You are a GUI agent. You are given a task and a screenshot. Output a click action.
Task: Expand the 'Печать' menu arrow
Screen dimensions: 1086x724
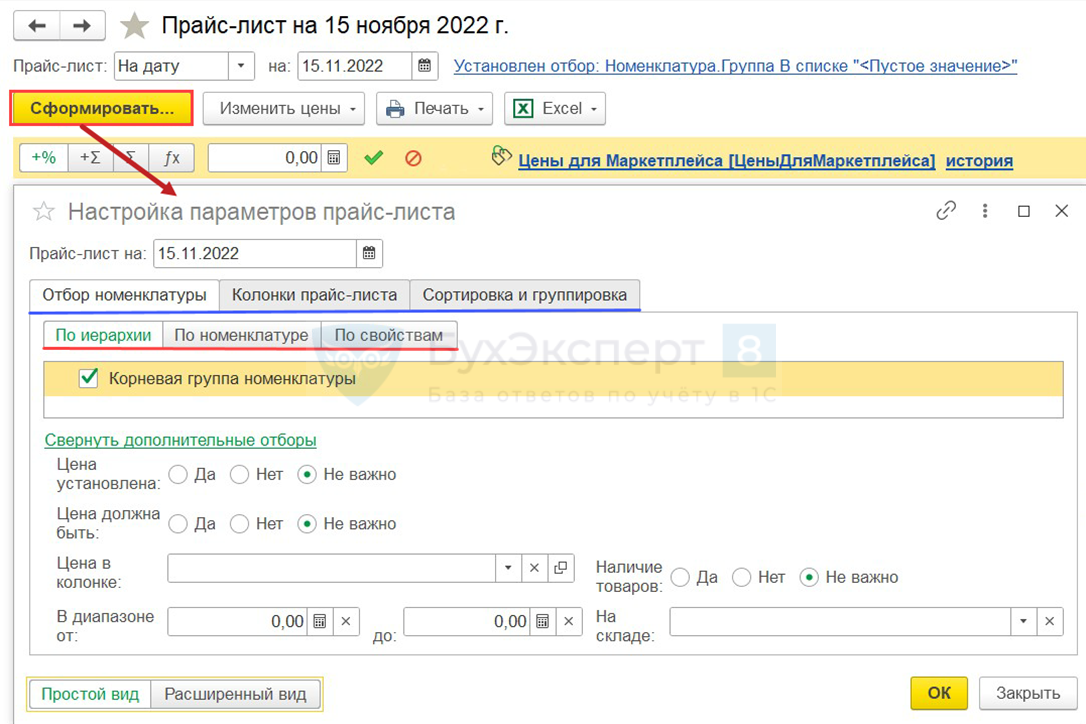481,109
